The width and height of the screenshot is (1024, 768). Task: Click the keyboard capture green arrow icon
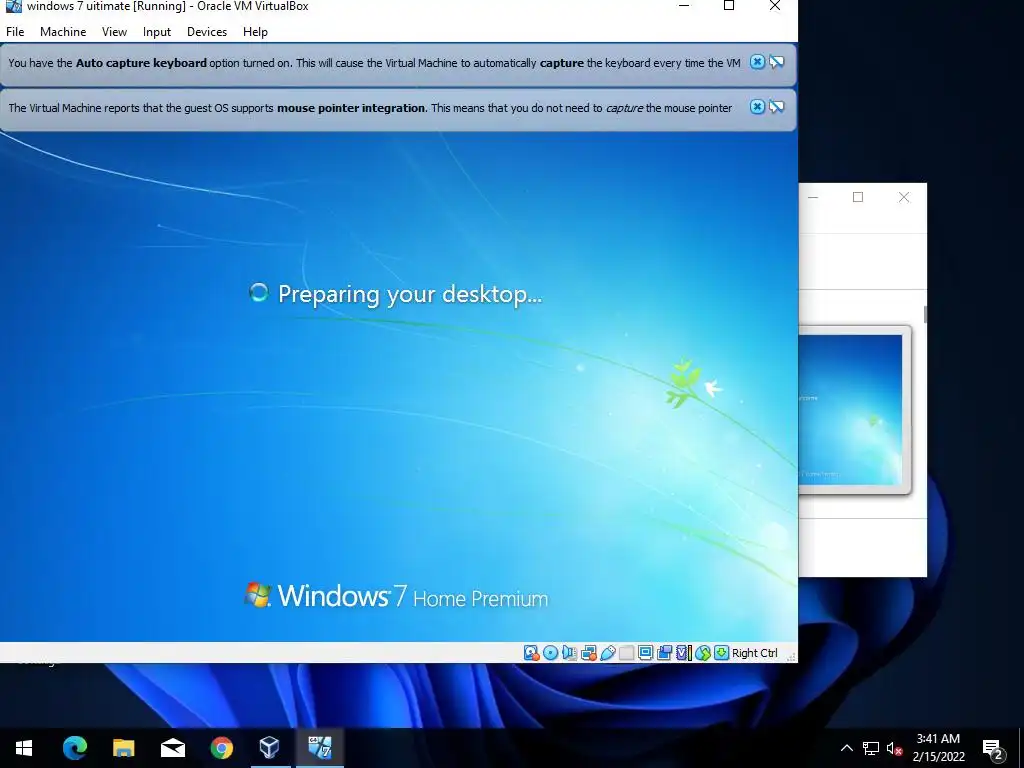point(722,653)
